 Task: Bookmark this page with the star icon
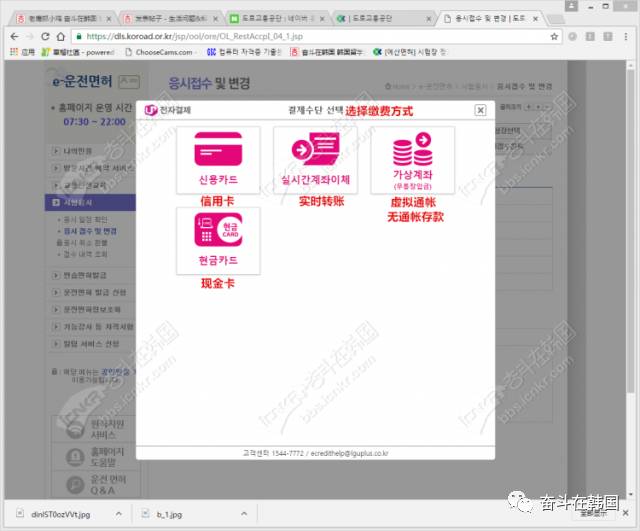click(x=554, y=36)
